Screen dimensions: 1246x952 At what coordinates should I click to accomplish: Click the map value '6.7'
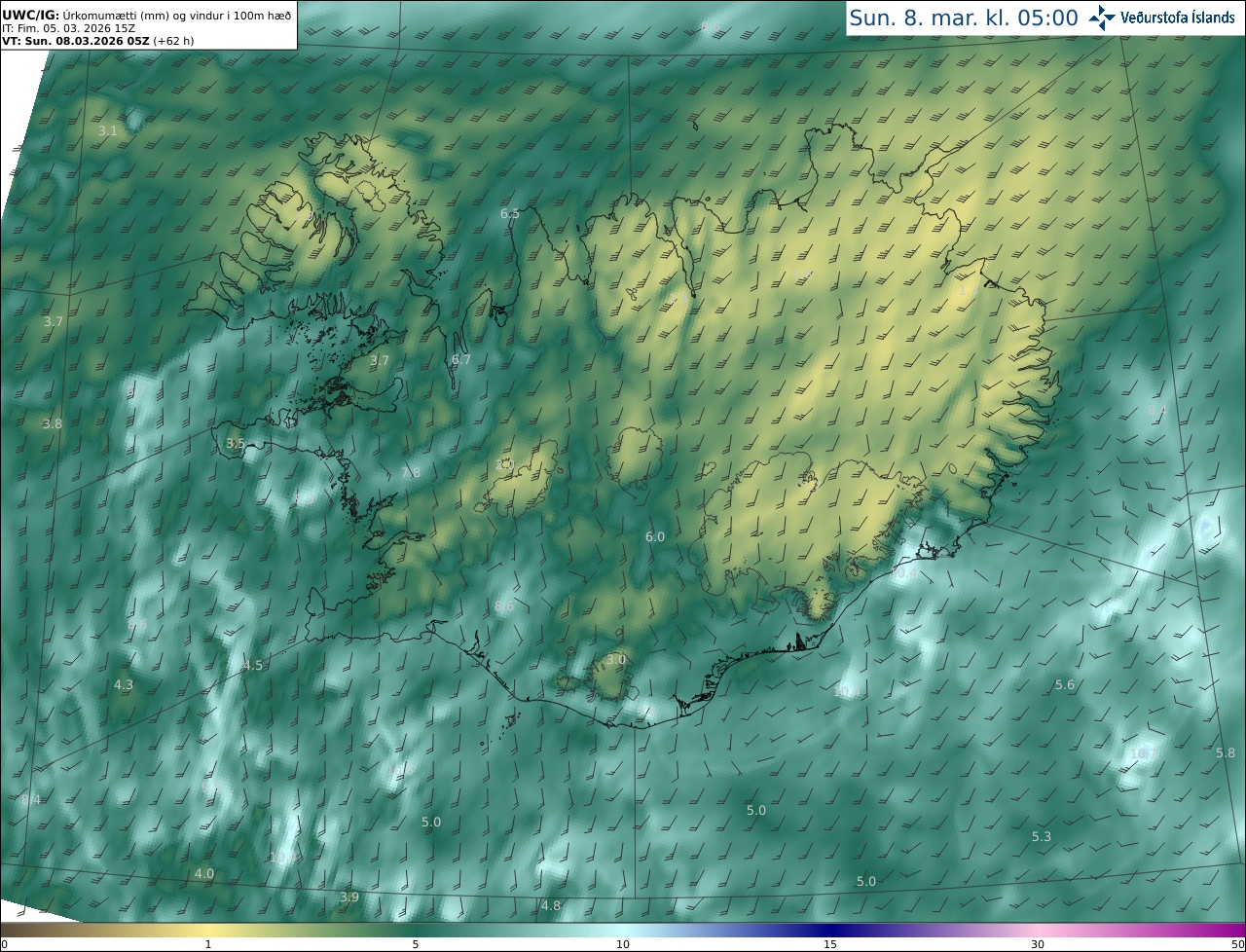click(x=461, y=359)
